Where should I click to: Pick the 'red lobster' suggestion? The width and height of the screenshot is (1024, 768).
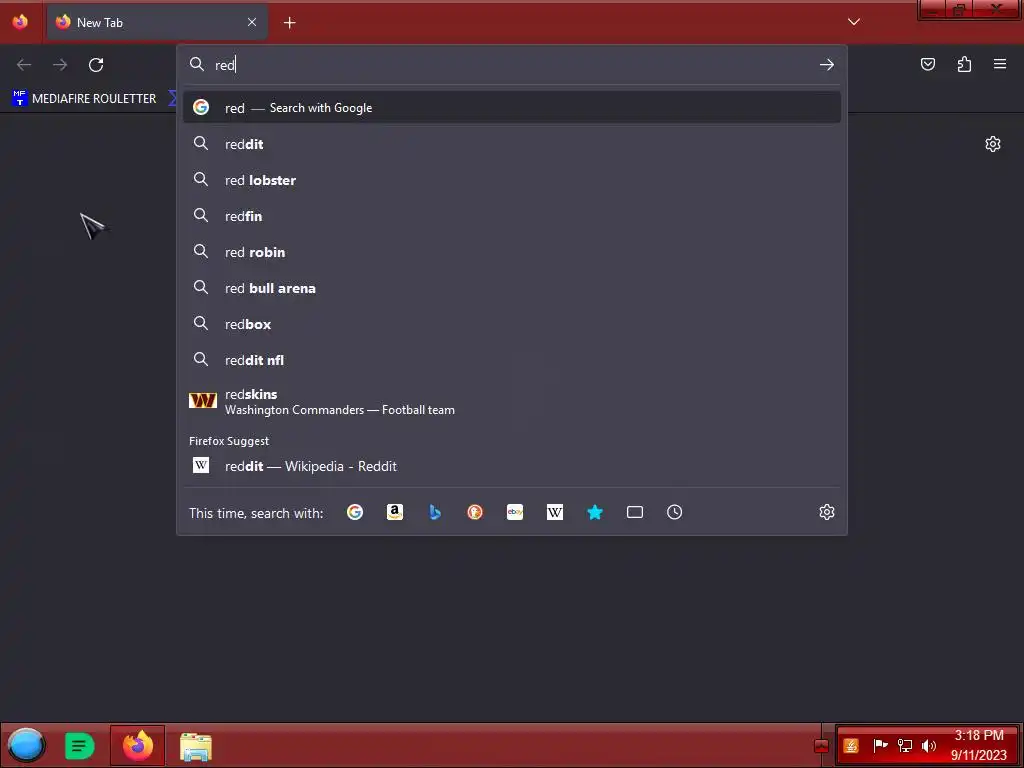(x=512, y=180)
